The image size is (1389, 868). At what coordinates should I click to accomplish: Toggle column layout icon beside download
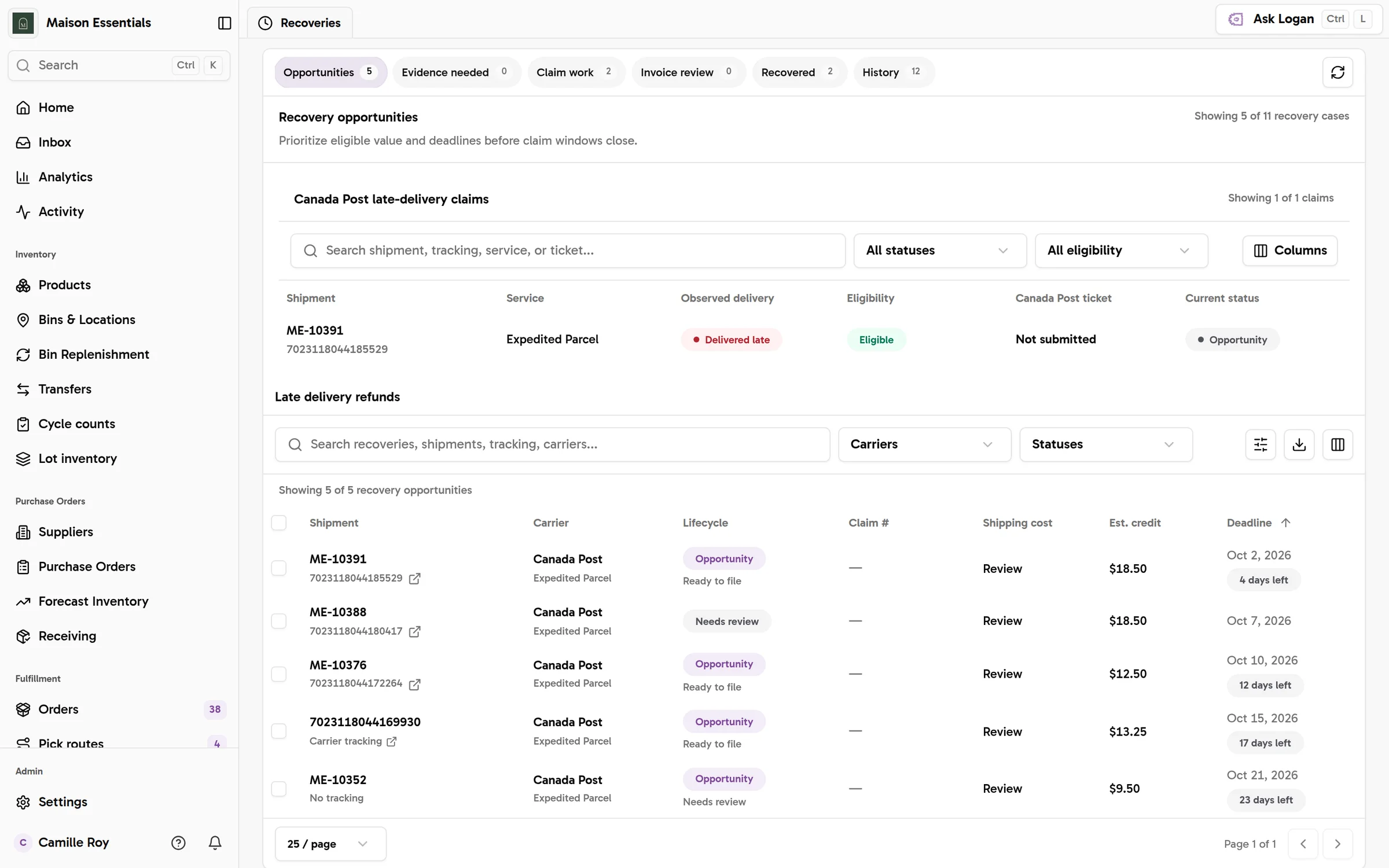pos(1337,444)
